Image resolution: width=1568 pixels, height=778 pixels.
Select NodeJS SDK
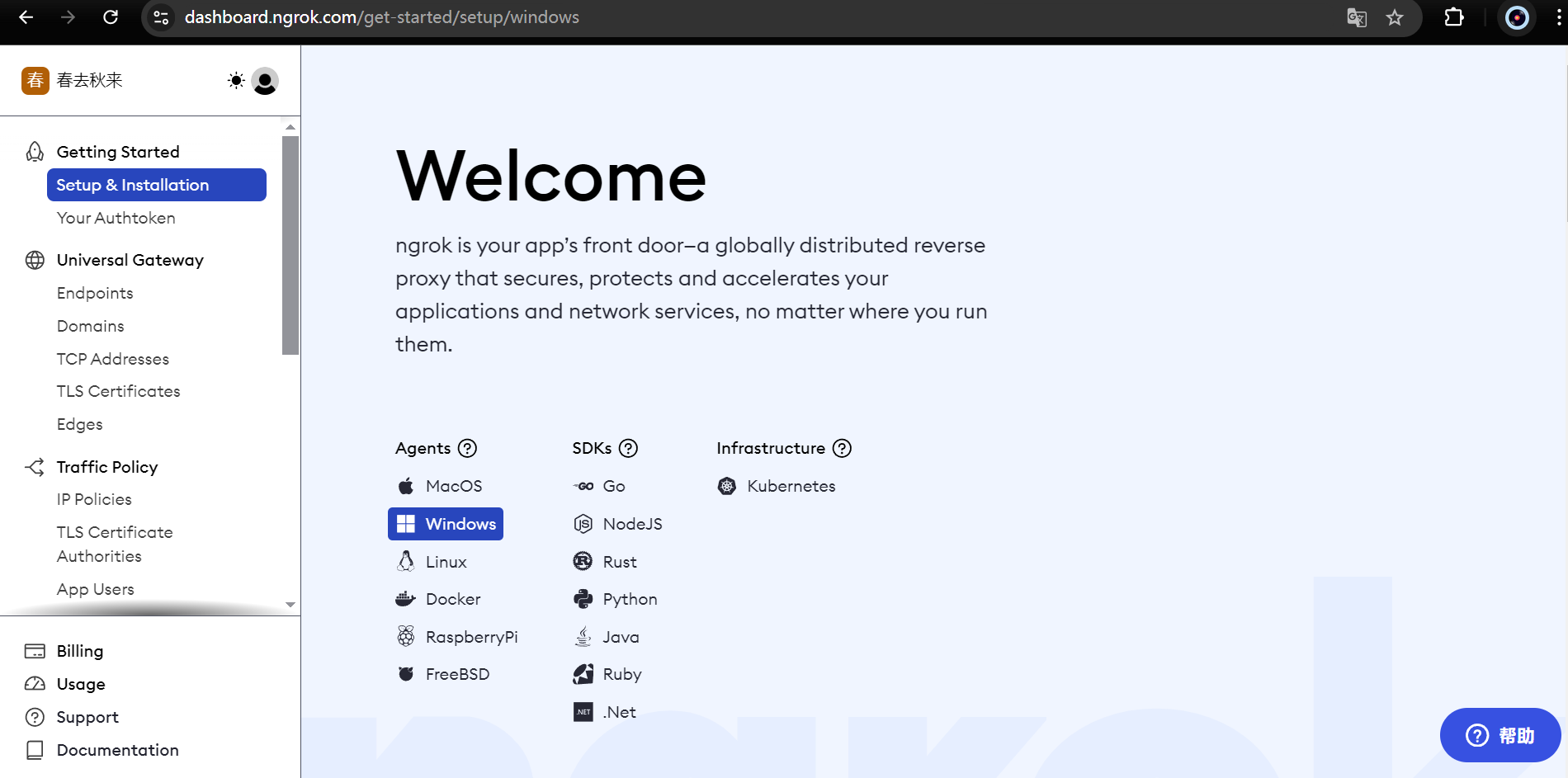point(618,524)
